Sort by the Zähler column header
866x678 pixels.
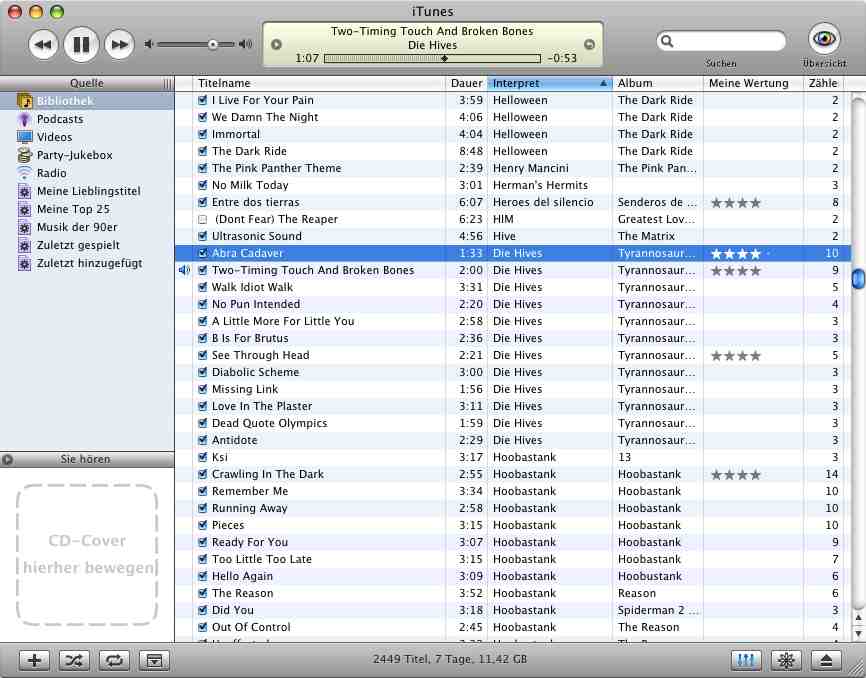pos(823,83)
